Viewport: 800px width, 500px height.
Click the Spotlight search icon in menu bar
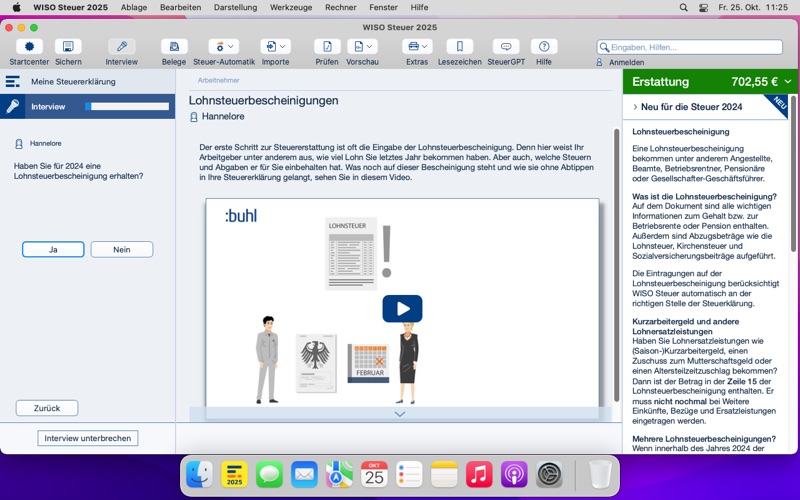click(684, 7)
